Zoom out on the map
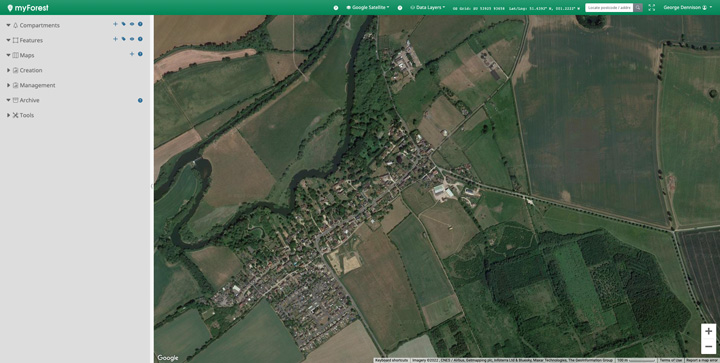720x363 pixels. click(x=709, y=346)
